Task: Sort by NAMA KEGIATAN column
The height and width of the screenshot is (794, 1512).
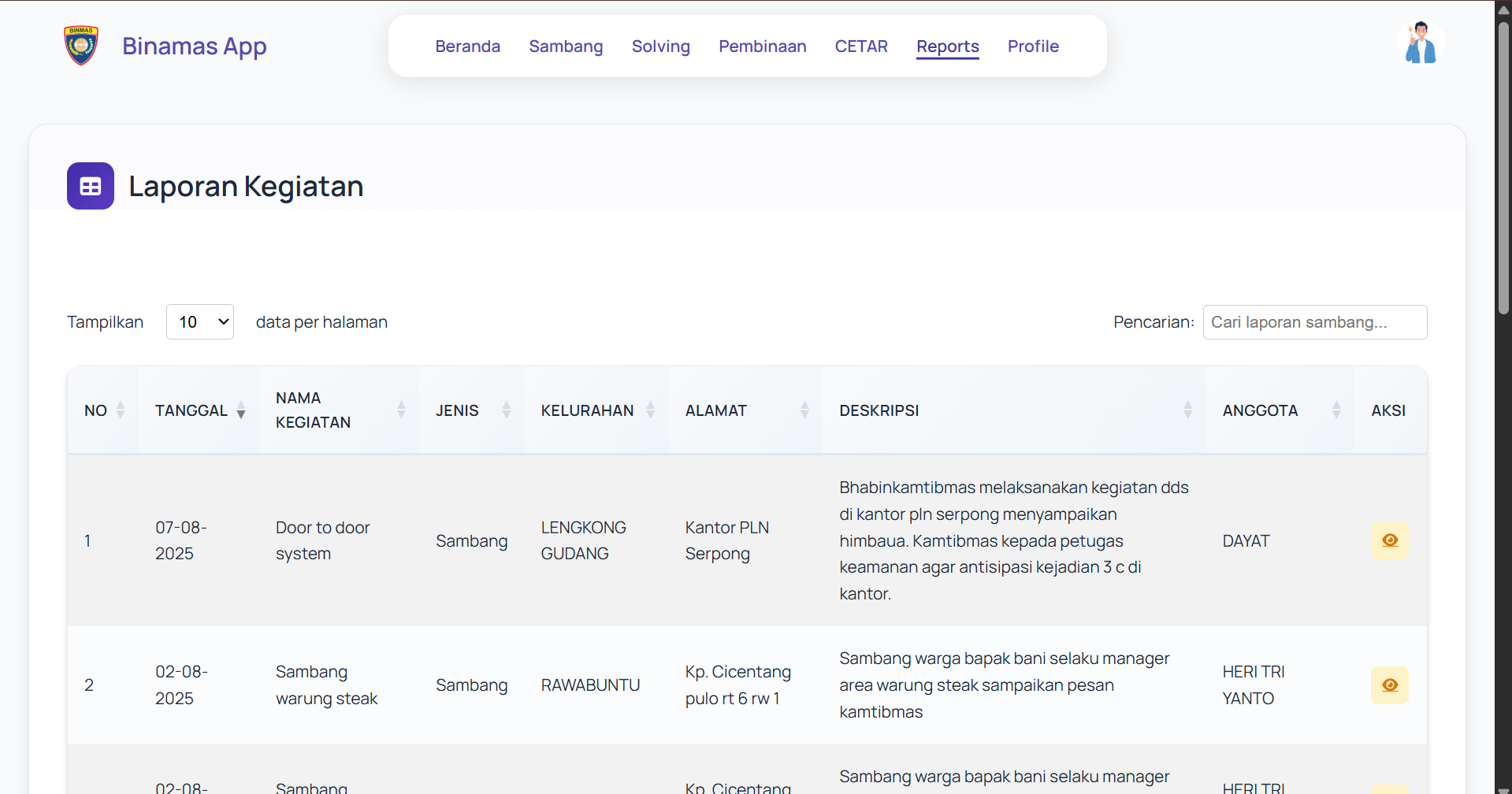Action: tap(339, 410)
